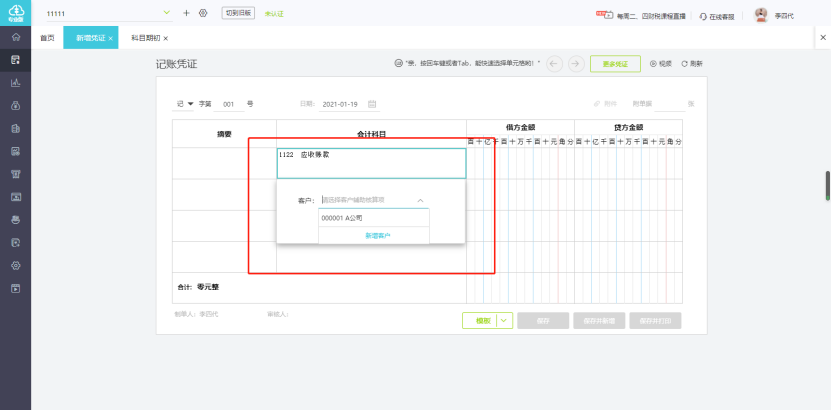
Task: Open the chart reports icon in sidebar
Action: (x=15, y=83)
